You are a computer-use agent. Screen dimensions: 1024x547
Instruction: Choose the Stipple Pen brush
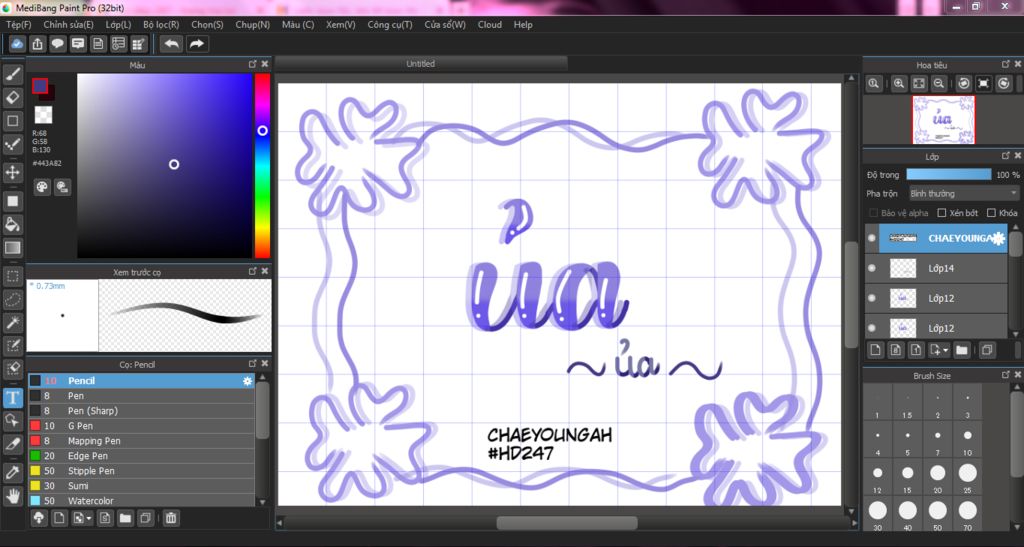coord(141,471)
